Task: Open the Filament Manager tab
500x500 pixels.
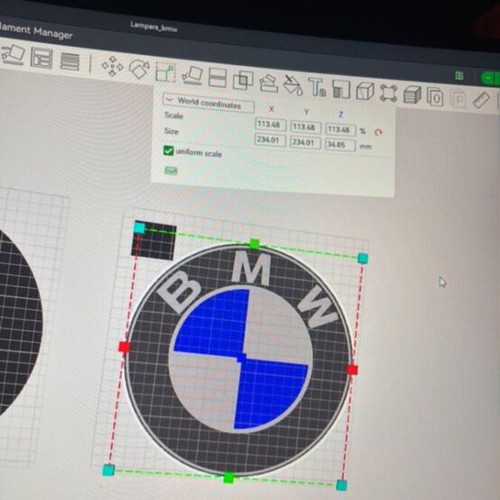Action: 36,31
